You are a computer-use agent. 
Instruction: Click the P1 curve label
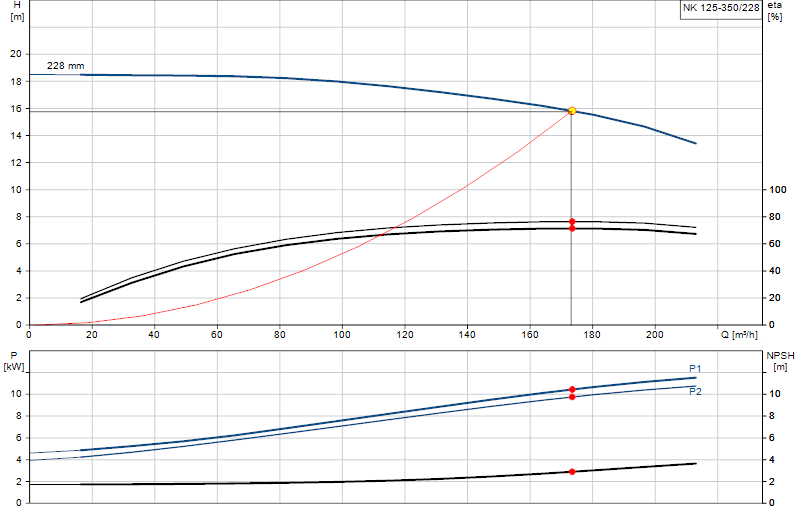click(695, 368)
